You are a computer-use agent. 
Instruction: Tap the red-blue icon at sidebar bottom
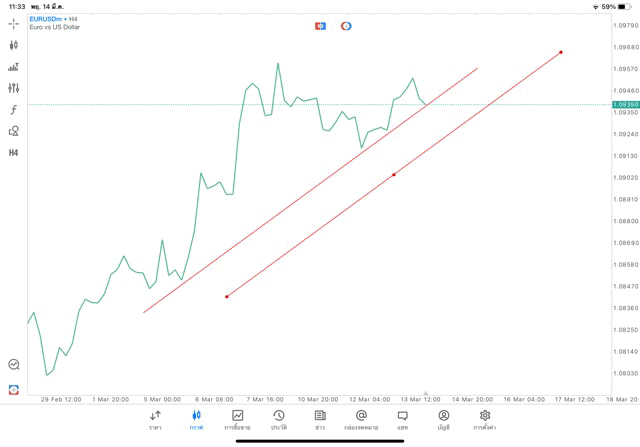click(x=14, y=389)
